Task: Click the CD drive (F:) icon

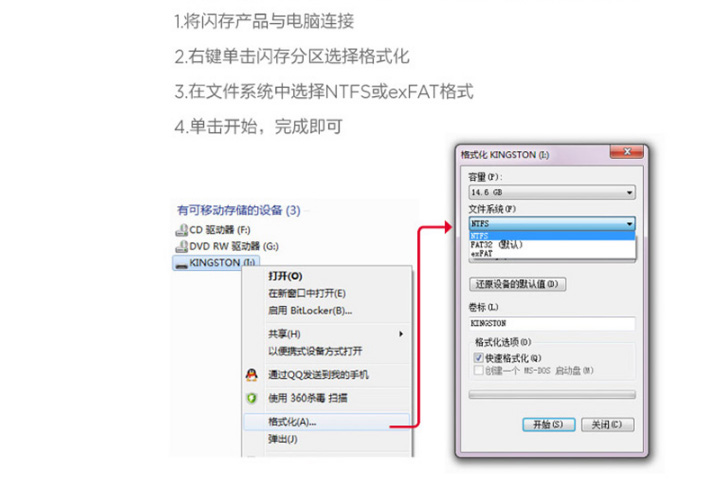Action: tap(182, 230)
